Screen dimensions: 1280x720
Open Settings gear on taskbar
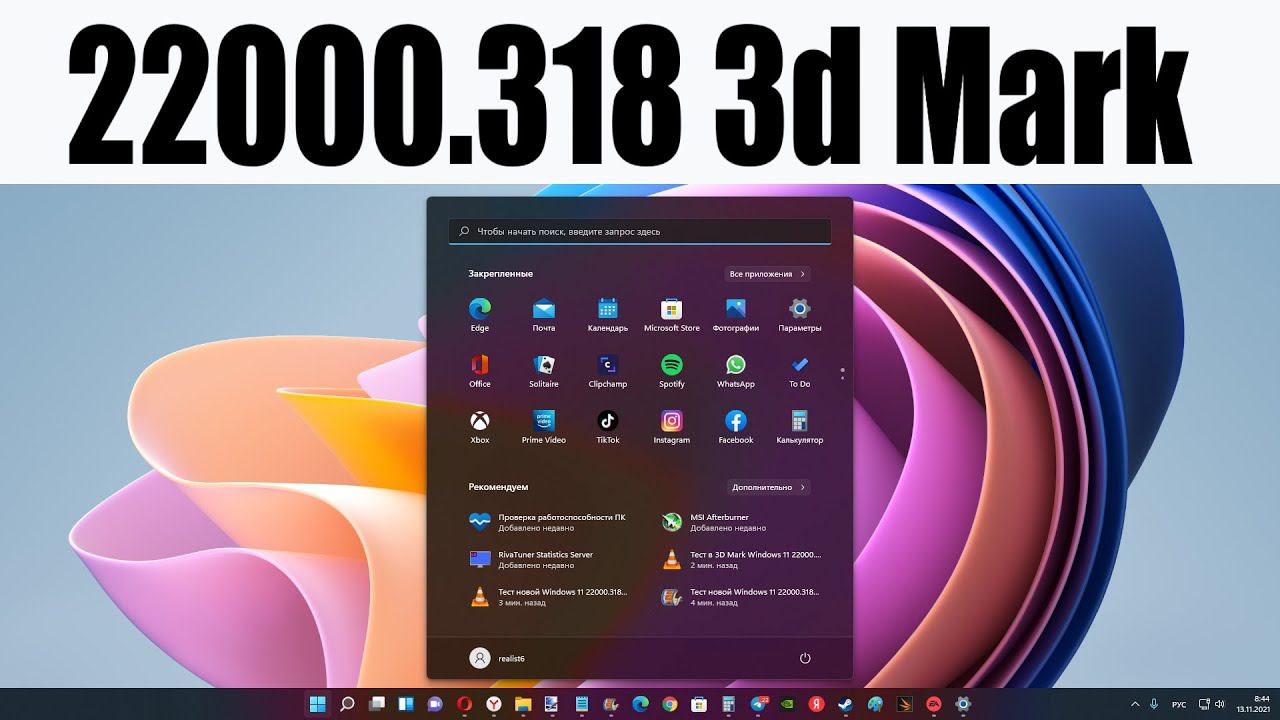[x=963, y=704]
